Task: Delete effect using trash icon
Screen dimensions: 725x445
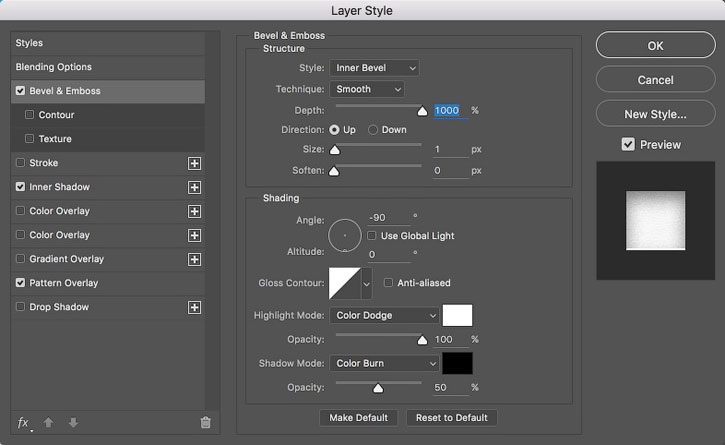Action: click(x=205, y=422)
